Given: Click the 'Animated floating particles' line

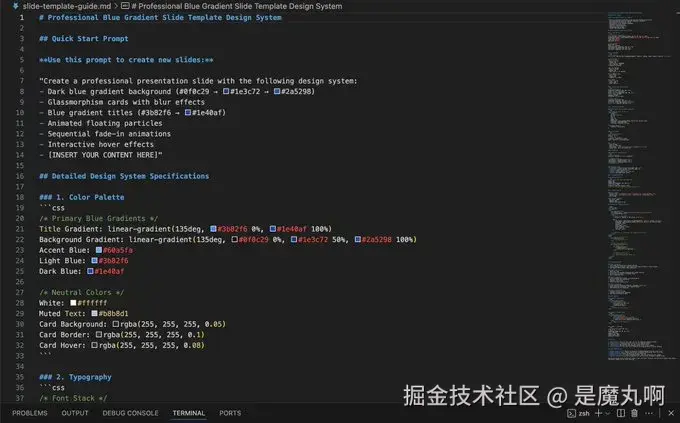Looking at the screenshot, I should coord(101,124).
